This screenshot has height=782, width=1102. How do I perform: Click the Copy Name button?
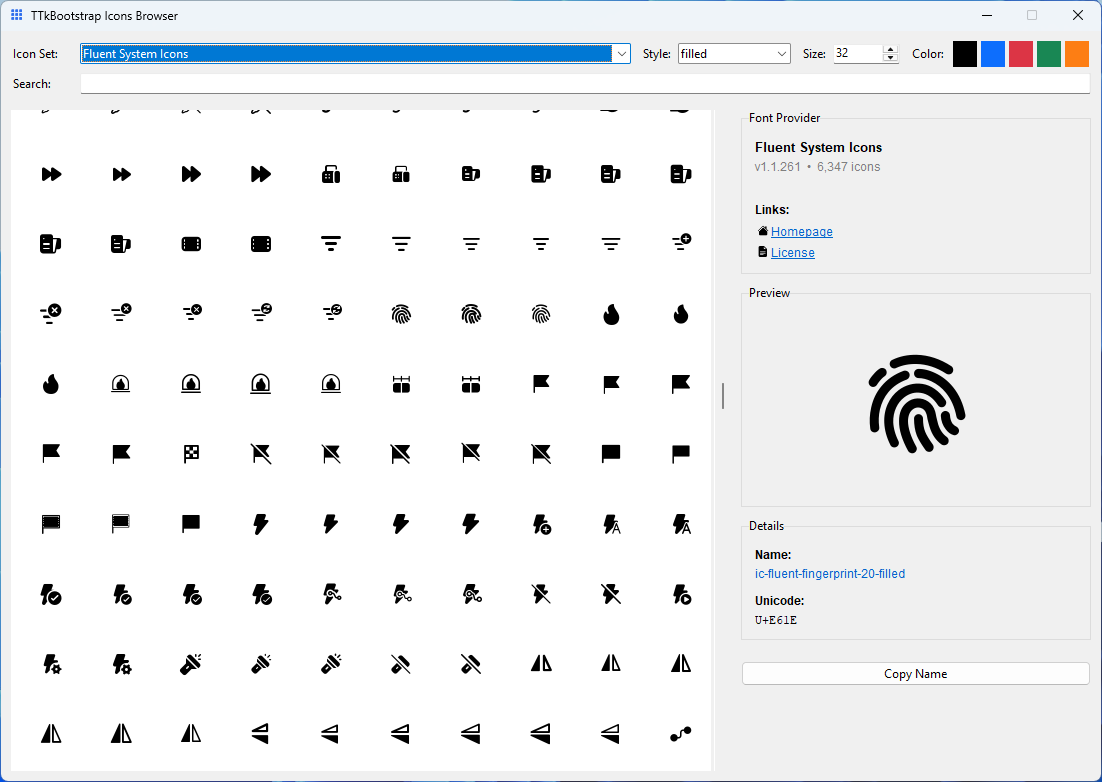(x=915, y=673)
